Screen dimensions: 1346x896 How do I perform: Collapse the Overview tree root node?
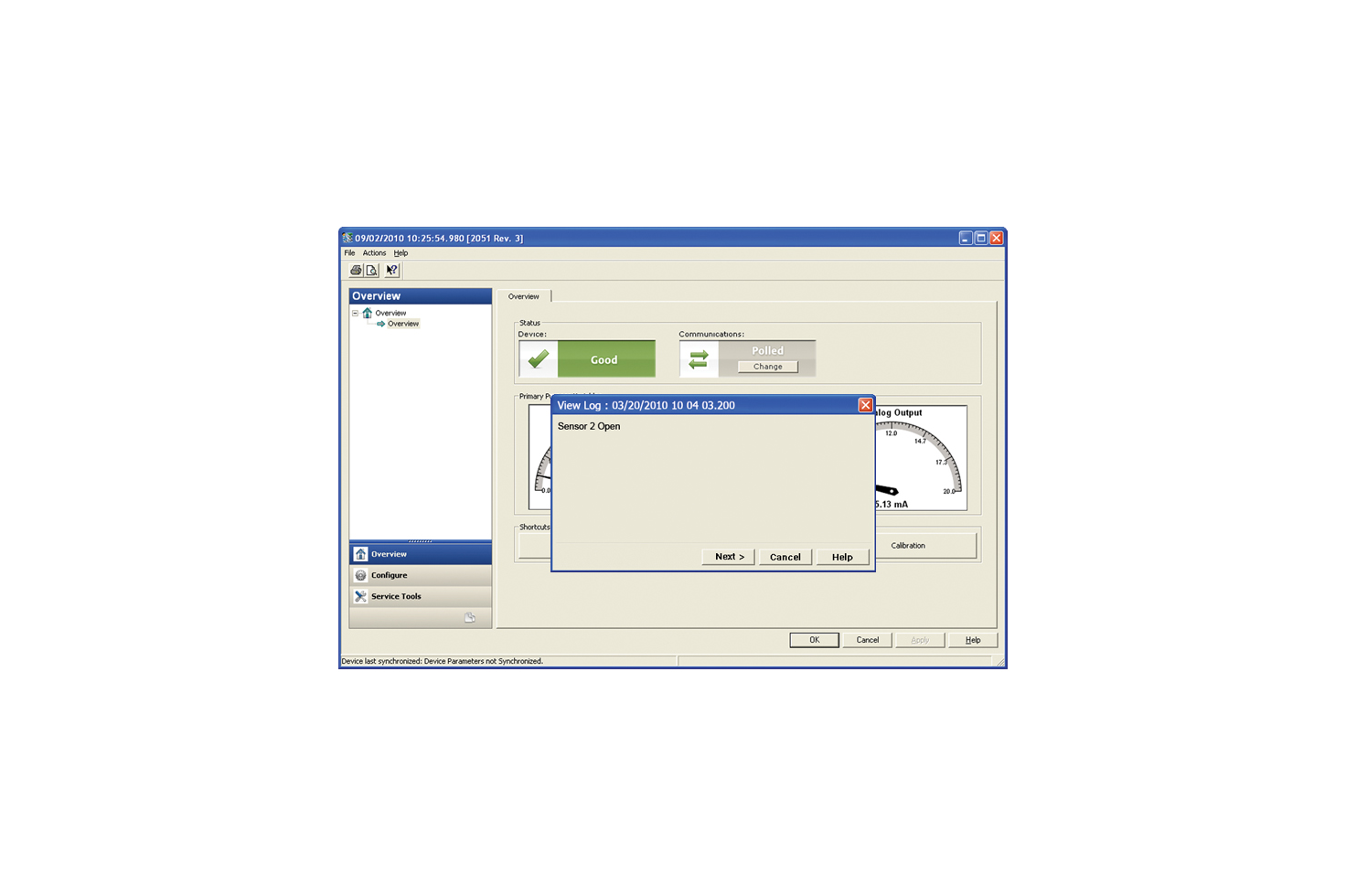(x=355, y=313)
